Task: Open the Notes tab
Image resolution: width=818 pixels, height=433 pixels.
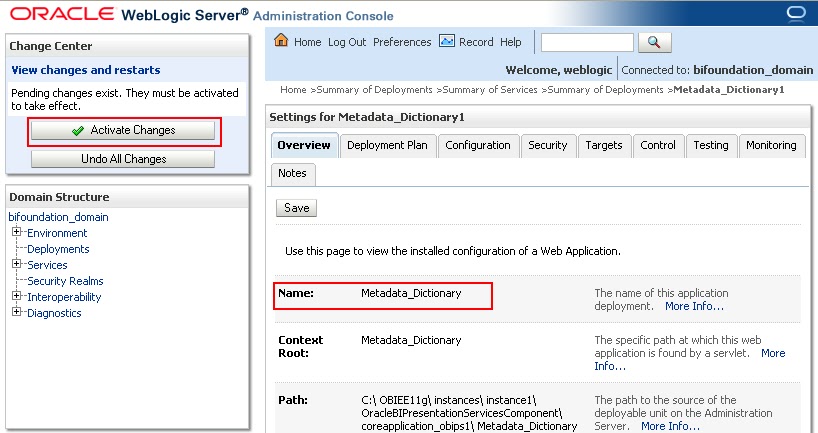Action: click(x=292, y=174)
